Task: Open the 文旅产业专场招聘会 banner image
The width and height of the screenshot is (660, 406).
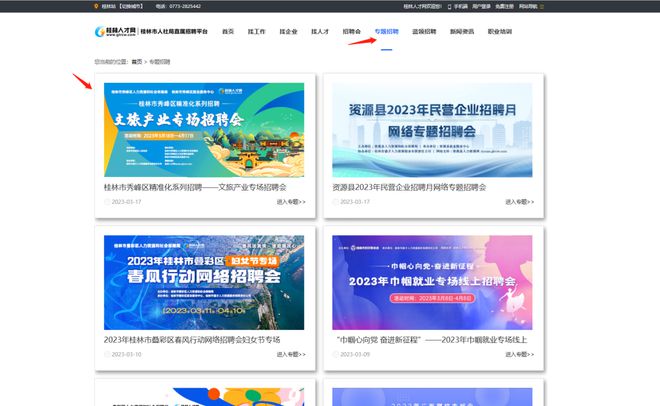Action: tap(204, 130)
